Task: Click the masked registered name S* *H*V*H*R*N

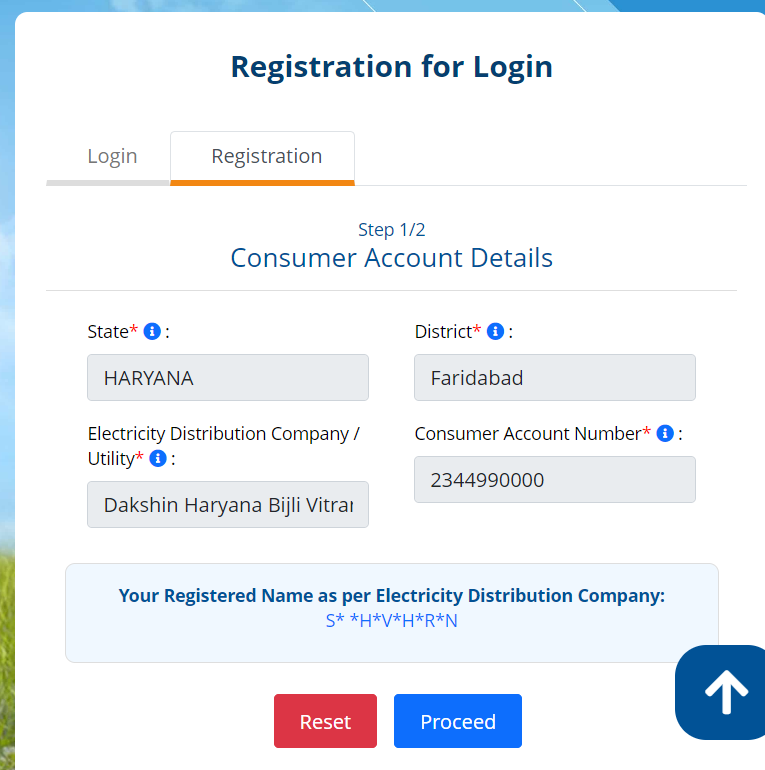Action: click(392, 621)
